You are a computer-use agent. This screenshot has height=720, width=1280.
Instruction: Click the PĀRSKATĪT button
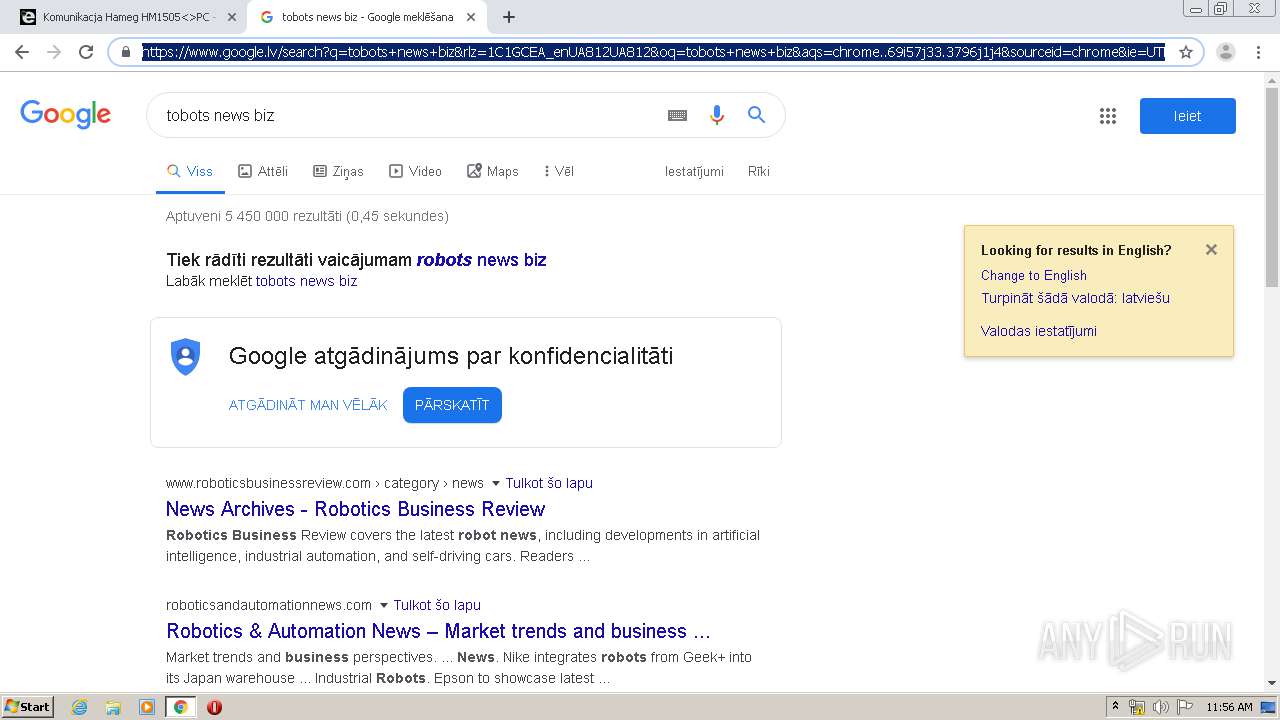452,405
